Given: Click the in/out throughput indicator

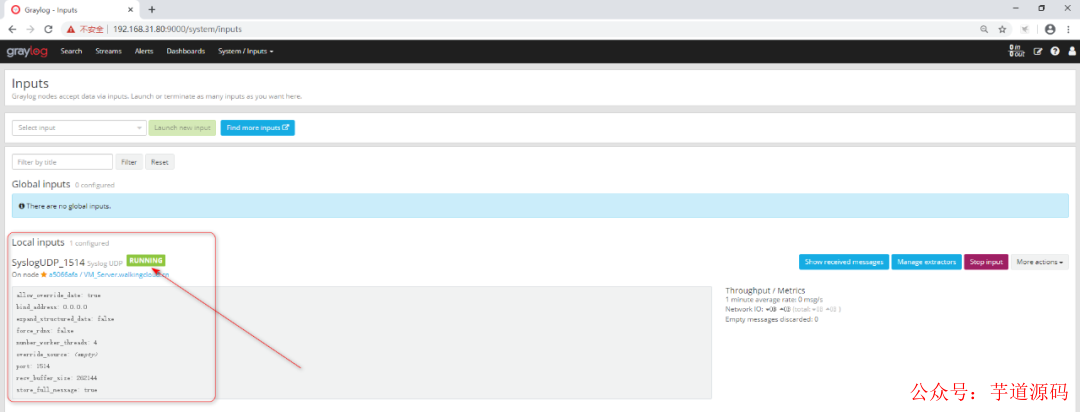Looking at the screenshot, I should 1016,52.
